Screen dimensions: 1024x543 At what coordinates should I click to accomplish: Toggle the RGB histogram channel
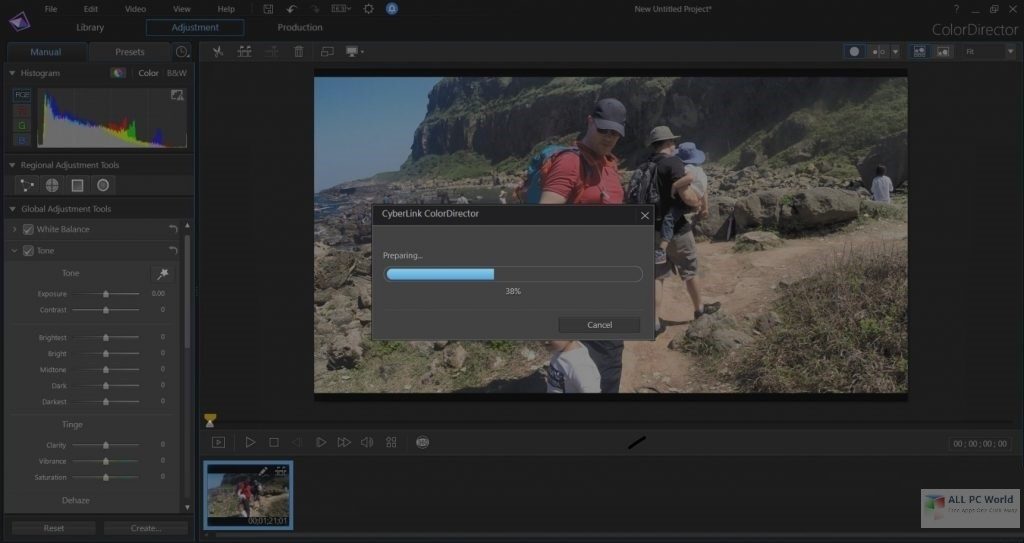(x=22, y=95)
